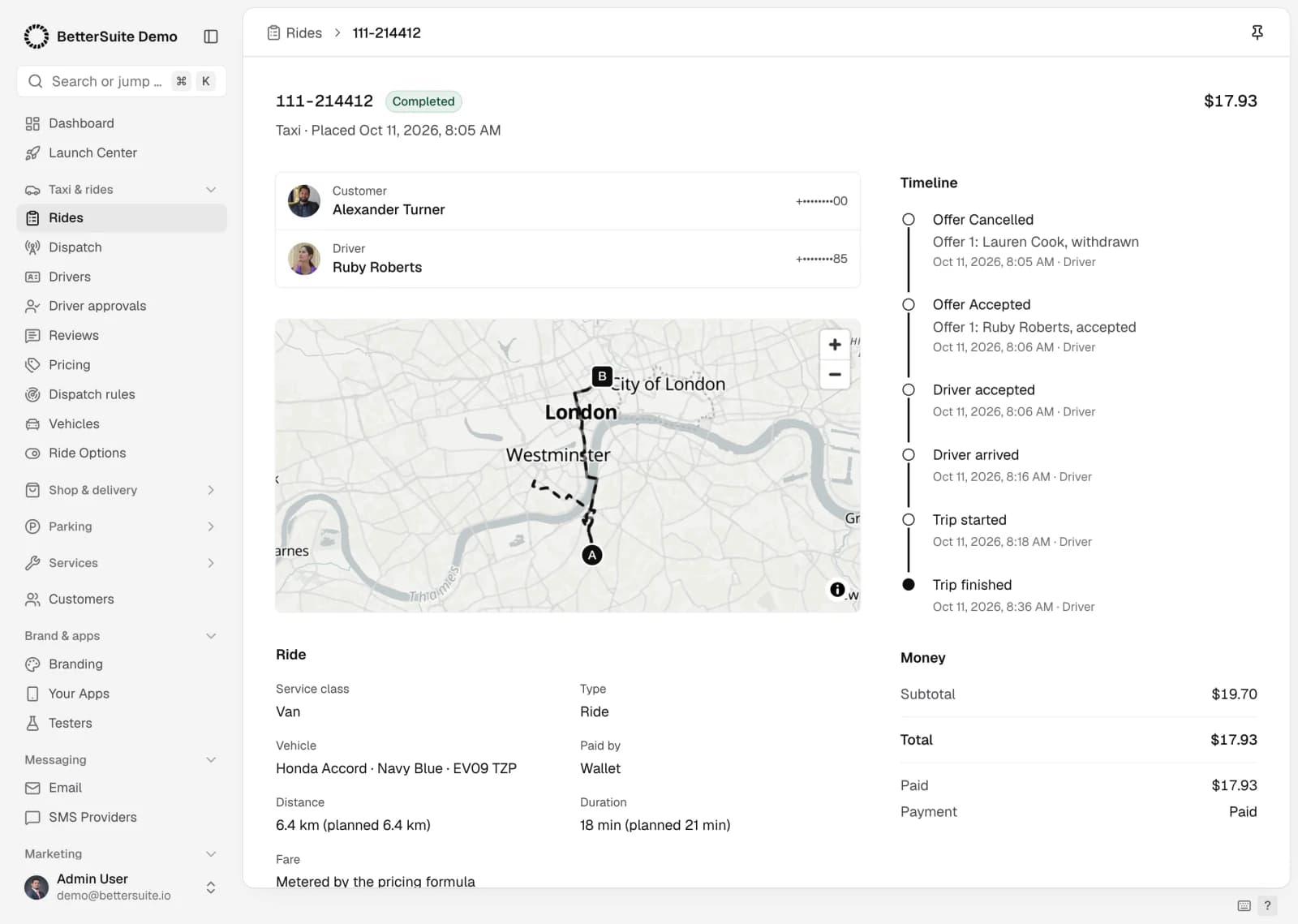The height and width of the screenshot is (924, 1298).
Task: Open customer Alexander Turner row
Action: coord(568,201)
